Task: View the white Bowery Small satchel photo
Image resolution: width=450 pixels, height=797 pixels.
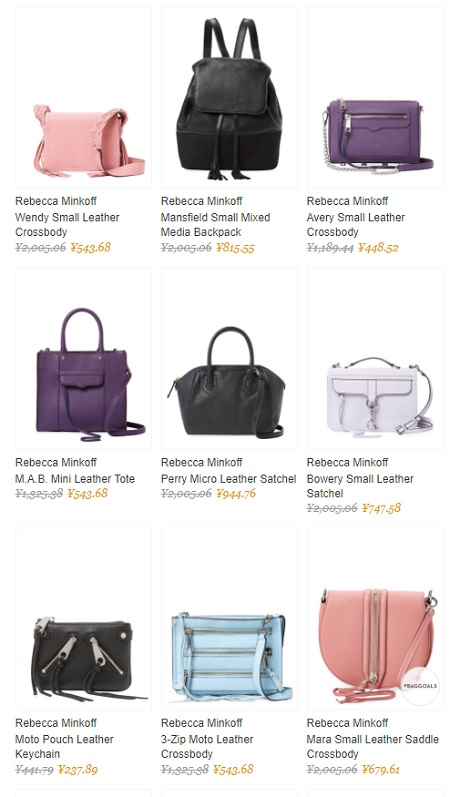Action: (x=375, y=358)
